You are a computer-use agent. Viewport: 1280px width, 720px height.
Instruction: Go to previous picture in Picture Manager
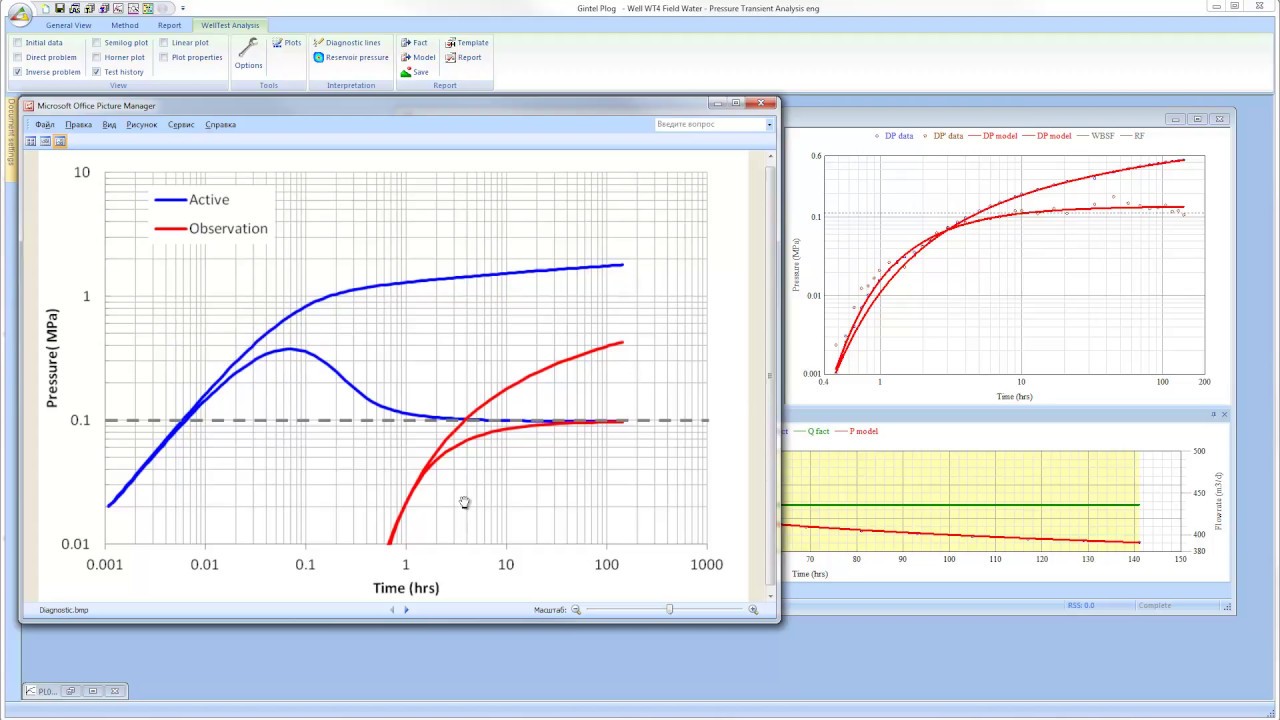click(x=392, y=610)
